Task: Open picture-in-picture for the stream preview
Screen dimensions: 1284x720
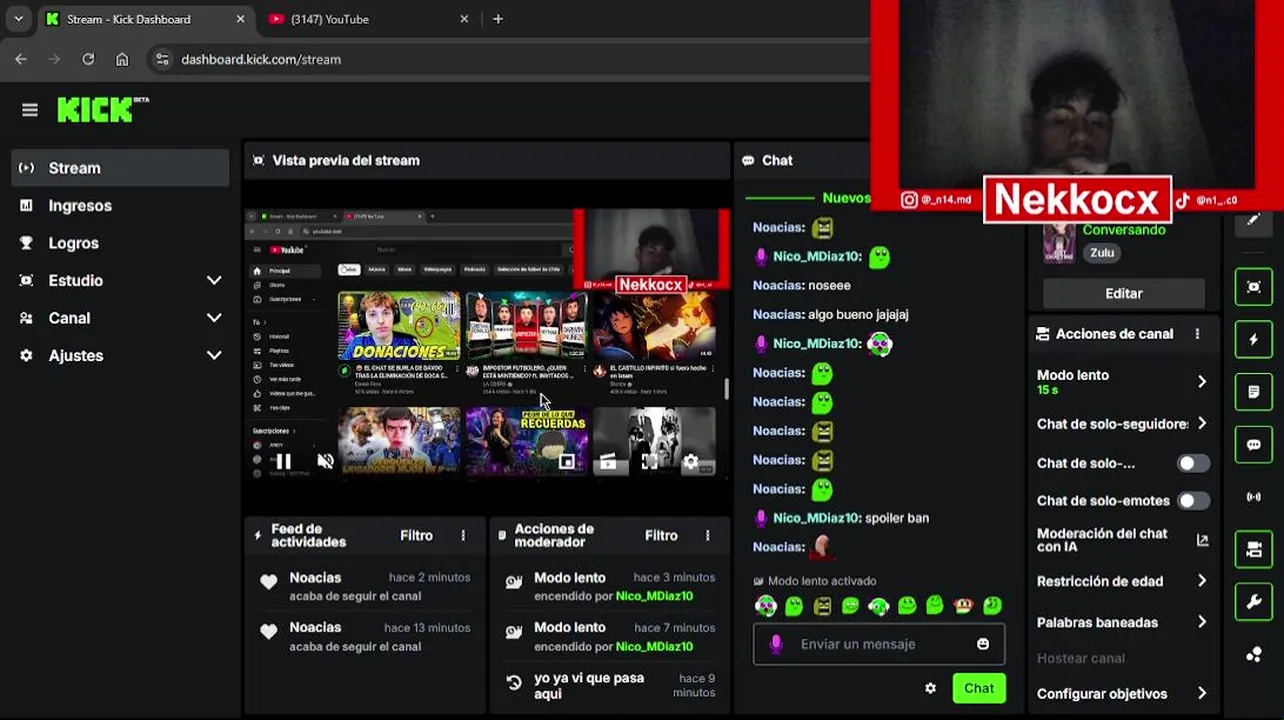Action: pyautogui.click(x=567, y=461)
